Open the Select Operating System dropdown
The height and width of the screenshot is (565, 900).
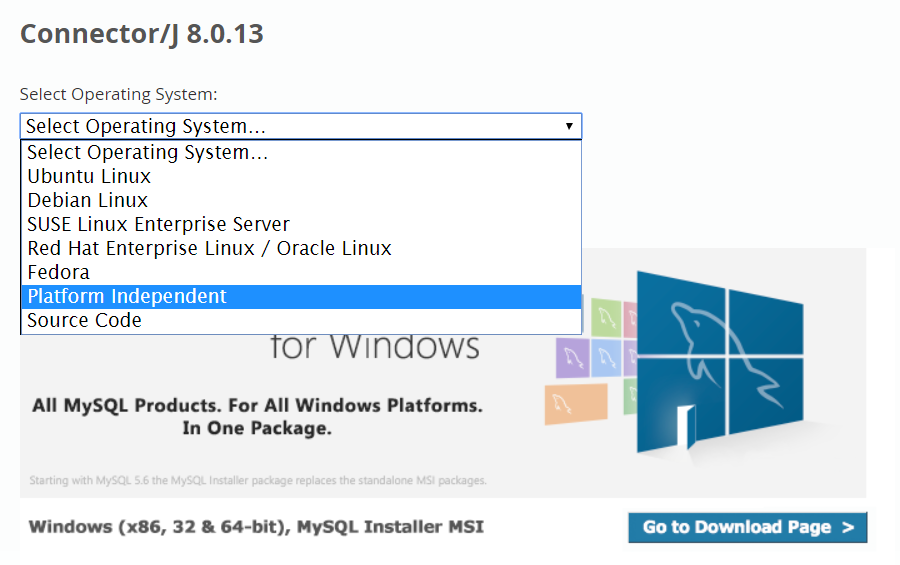pos(301,126)
